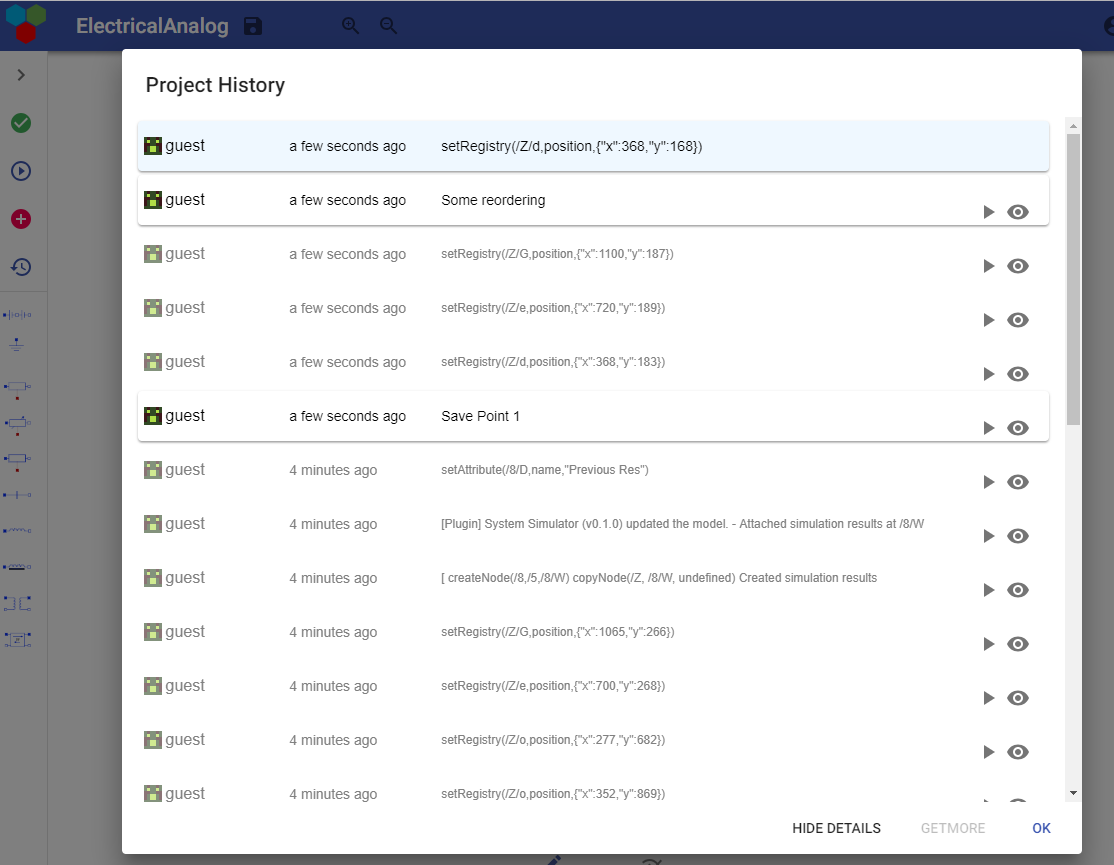Image resolution: width=1114 pixels, height=865 pixels.
Task: Eye icon for setRegistry Z/d 368,183 row
Action: [x=1018, y=374]
